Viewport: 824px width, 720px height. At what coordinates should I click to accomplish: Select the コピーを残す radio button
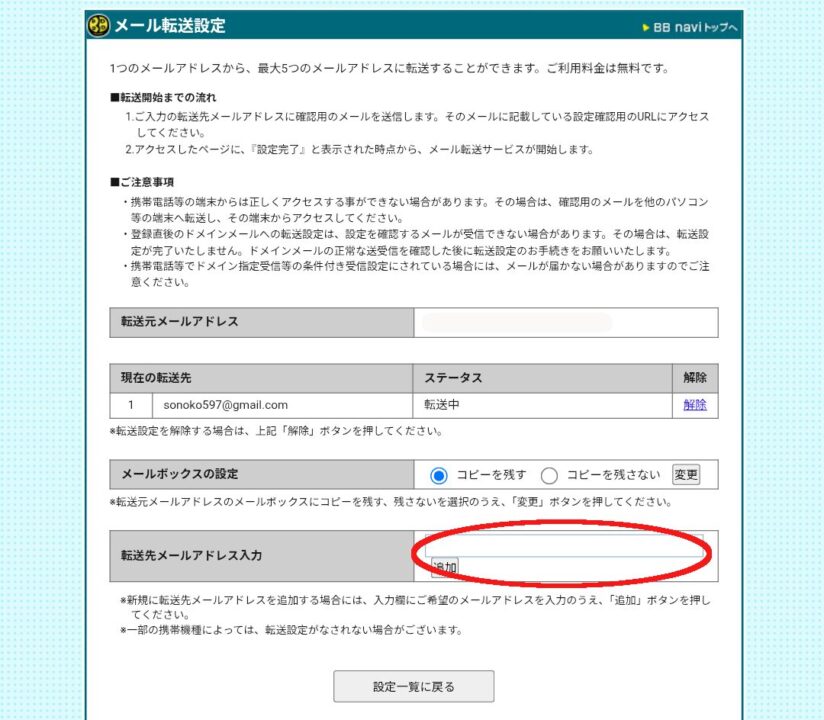439,476
